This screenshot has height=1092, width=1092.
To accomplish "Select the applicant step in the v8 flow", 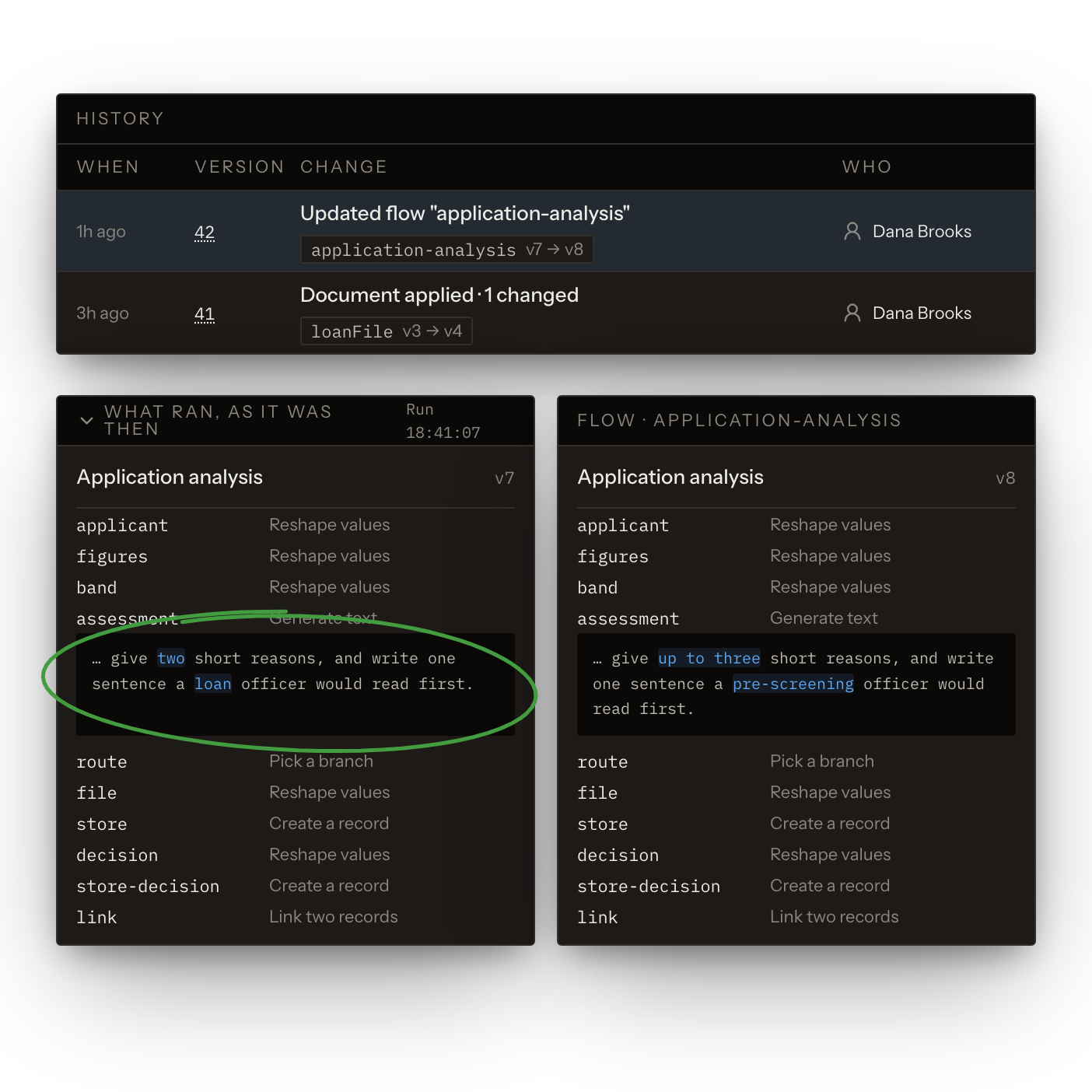I will [x=796, y=525].
